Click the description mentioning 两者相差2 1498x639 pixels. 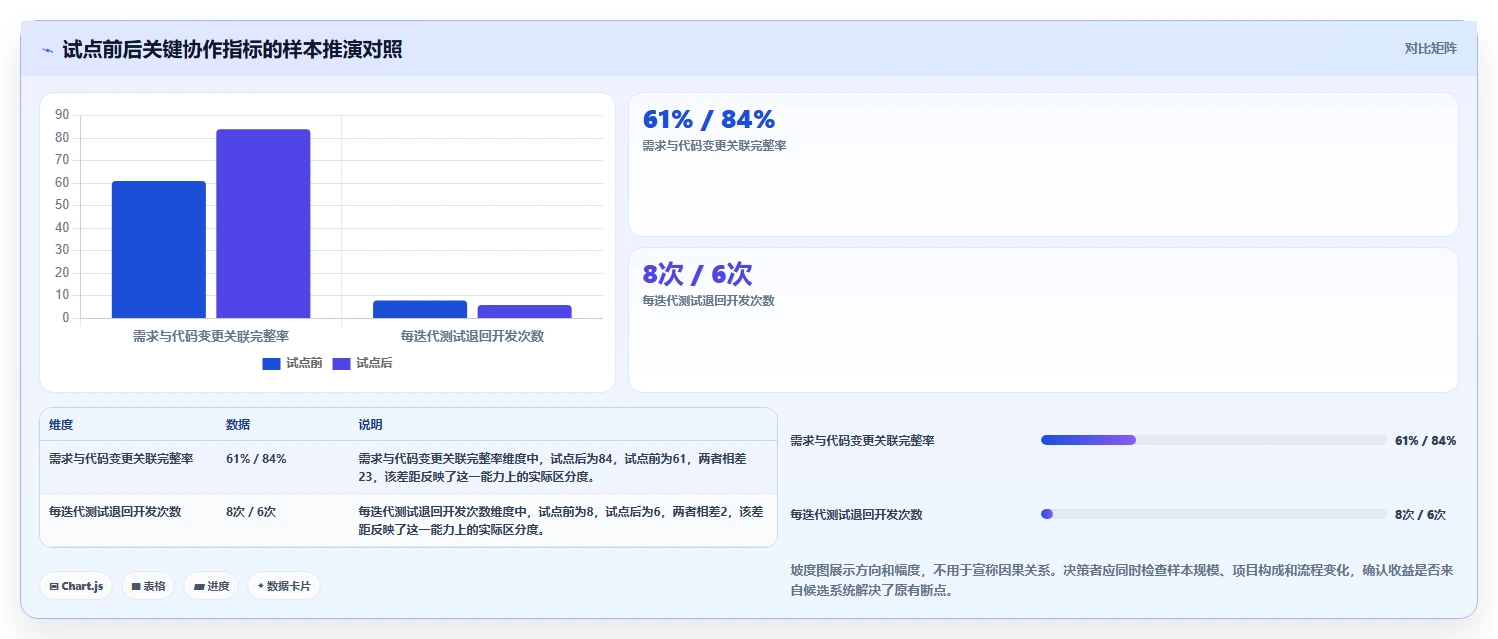(x=561, y=520)
